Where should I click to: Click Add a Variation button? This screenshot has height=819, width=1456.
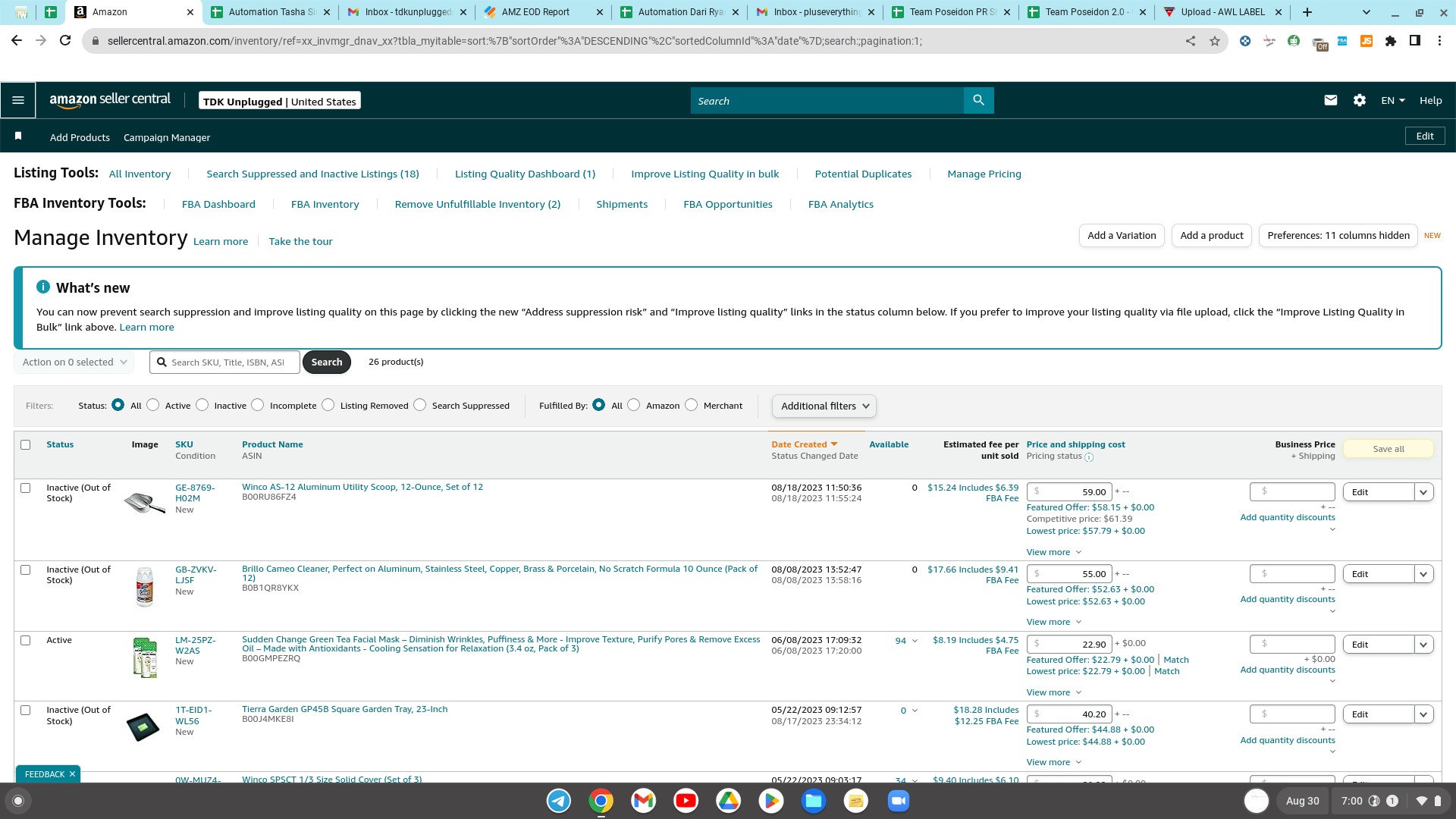point(1122,236)
